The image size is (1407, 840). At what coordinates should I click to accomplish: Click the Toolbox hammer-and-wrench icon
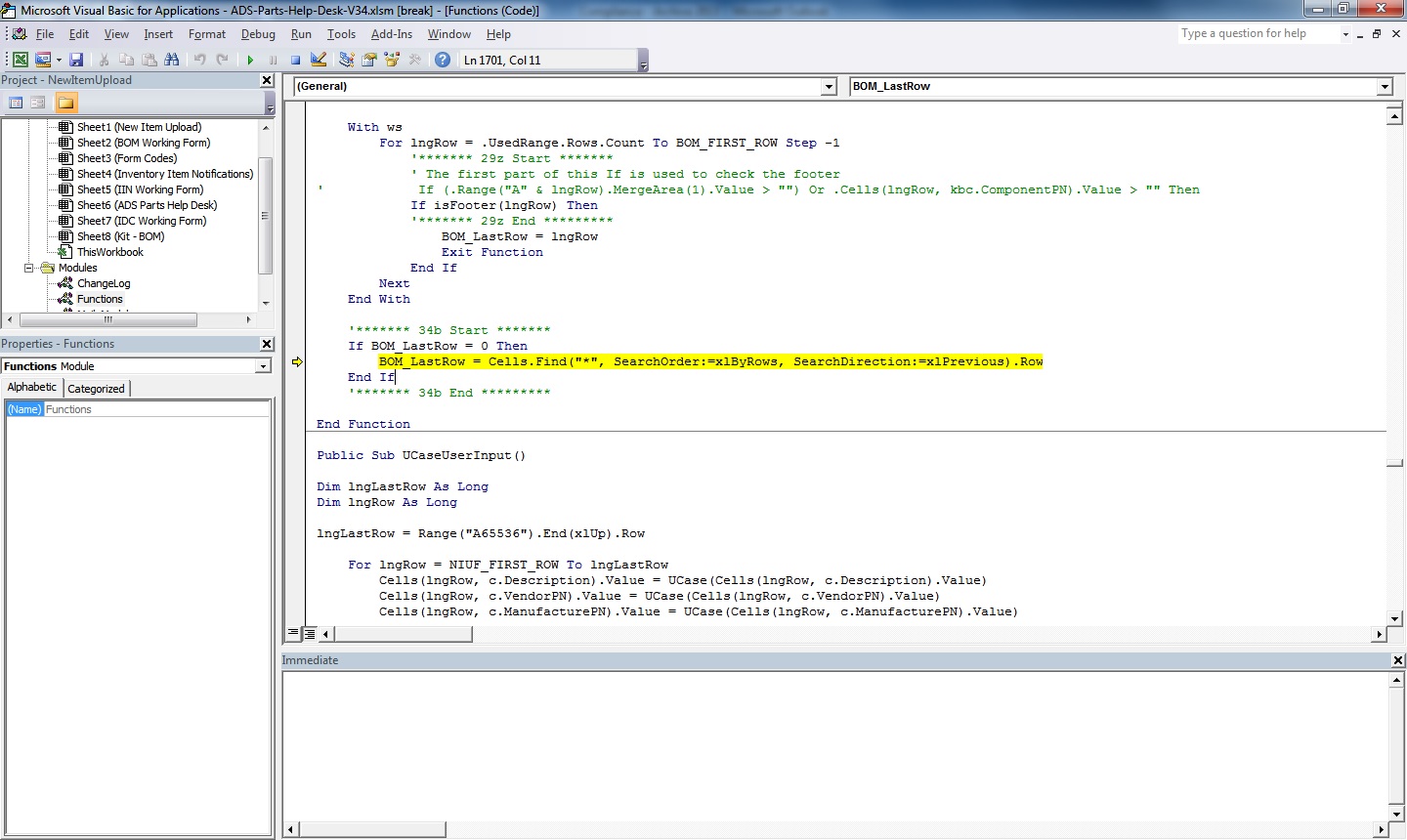(415, 60)
